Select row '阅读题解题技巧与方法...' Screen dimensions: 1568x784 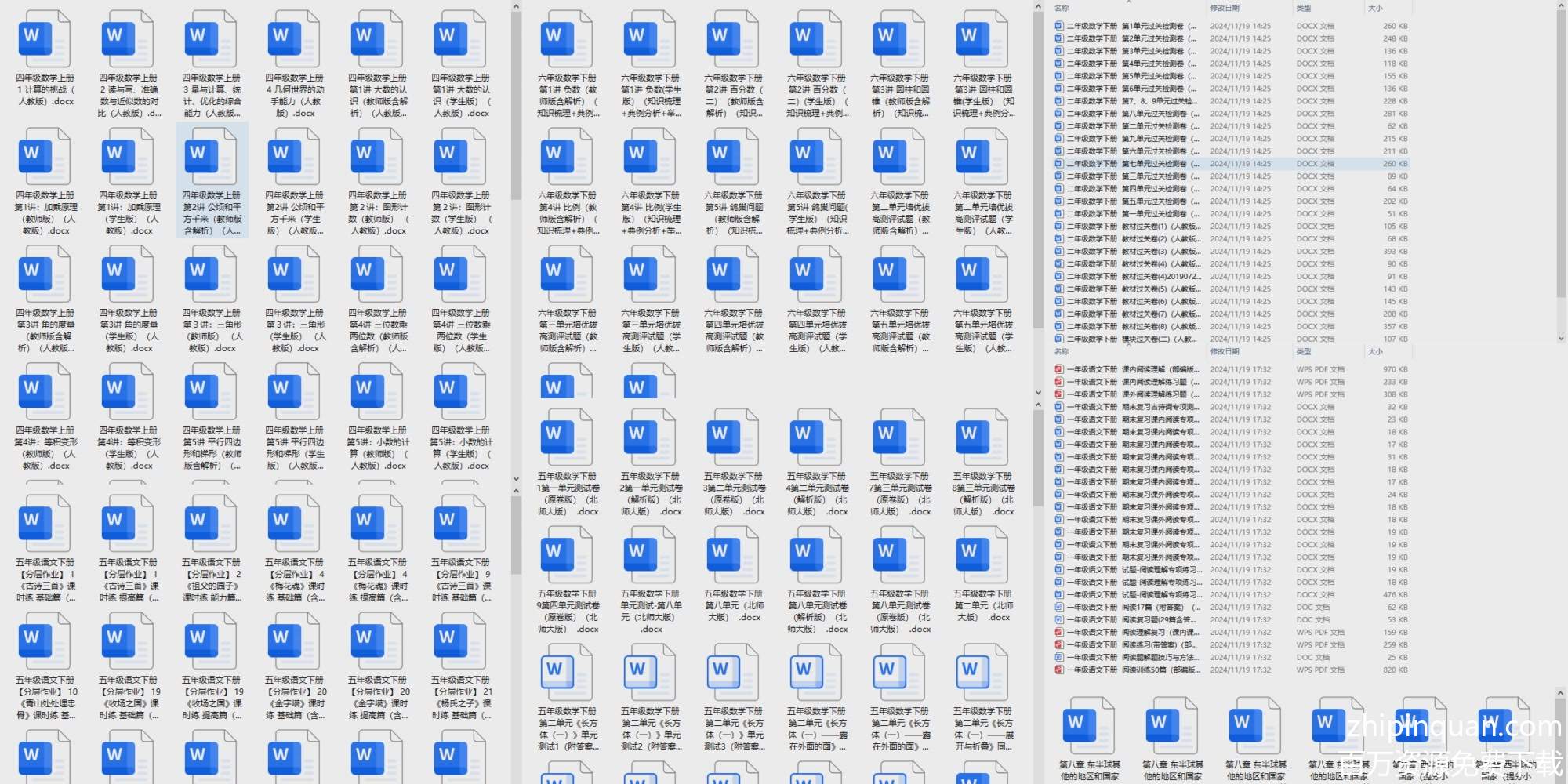click(1231, 657)
